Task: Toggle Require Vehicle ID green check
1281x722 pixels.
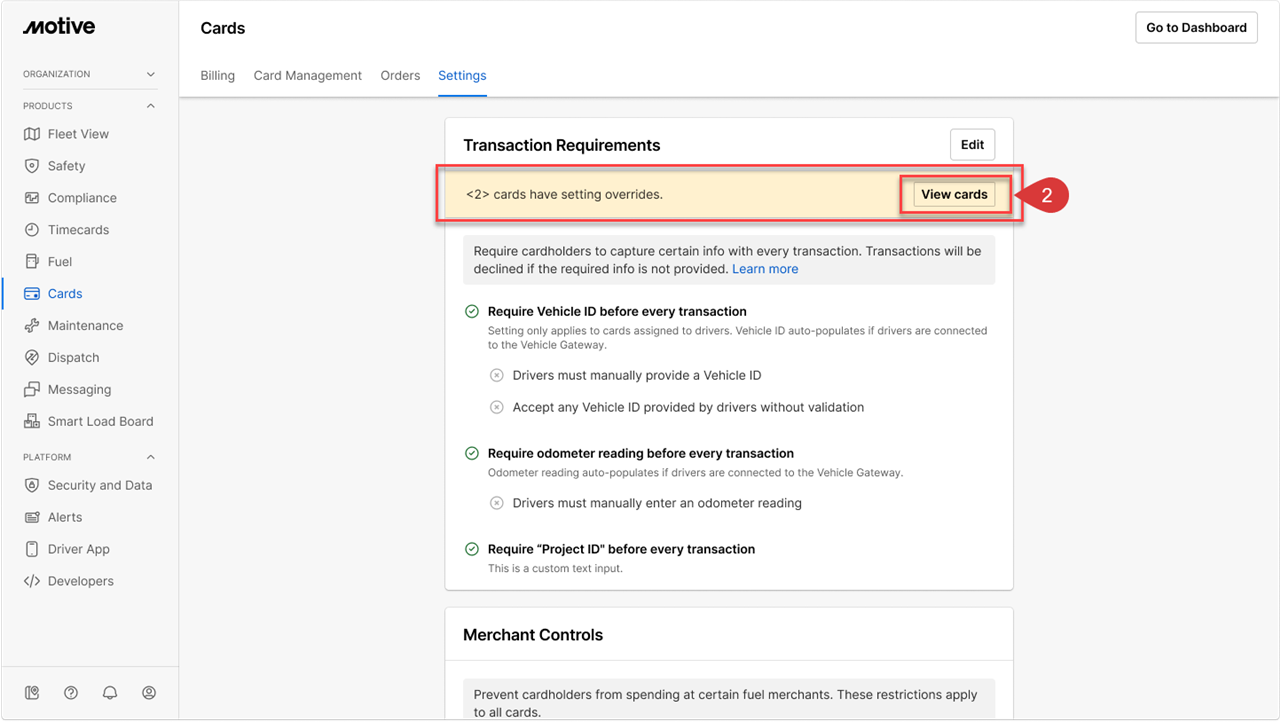Action: (x=472, y=312)
